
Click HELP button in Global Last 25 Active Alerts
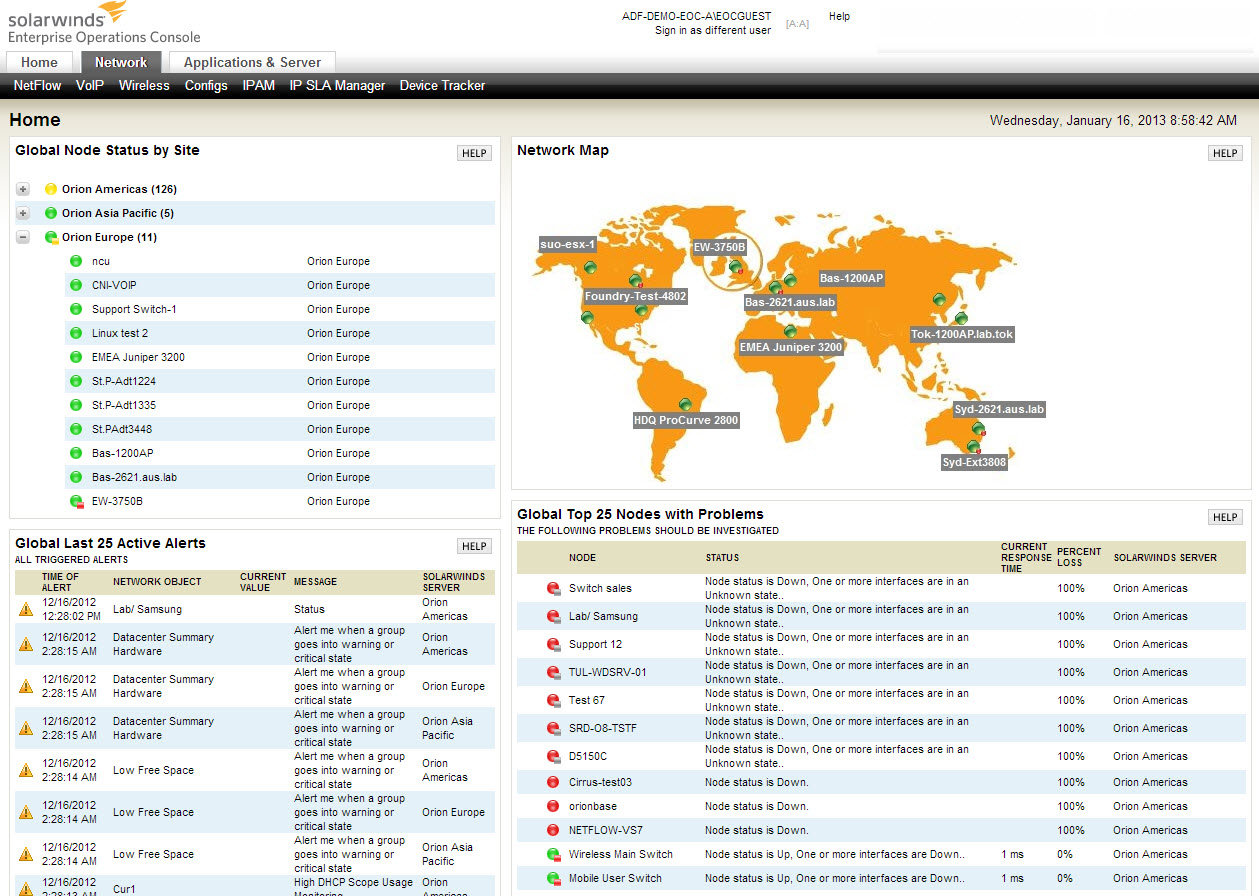(x=474, y=546)
